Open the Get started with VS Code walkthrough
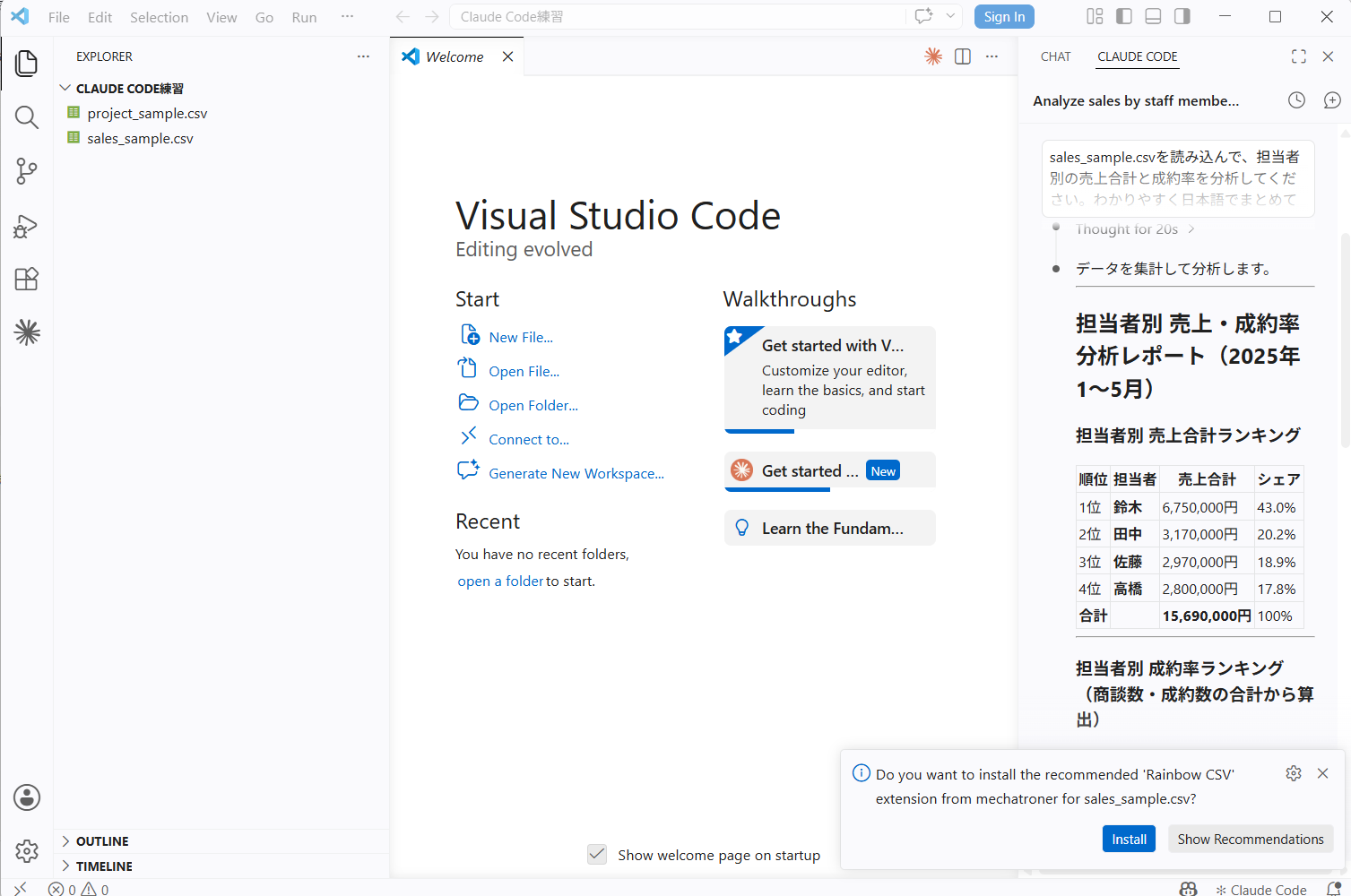The image size is (1351, 896). click(830, 378)
